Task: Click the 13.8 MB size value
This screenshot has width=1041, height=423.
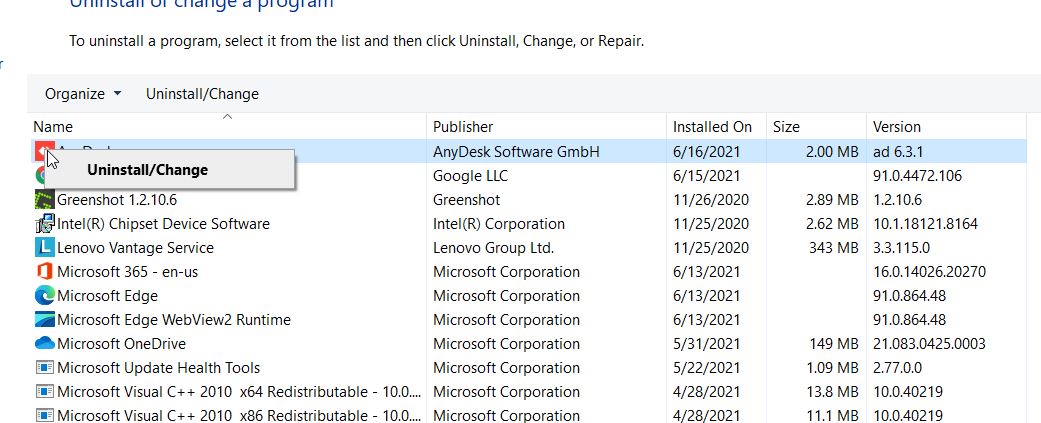Action: [x=833, y=391]
